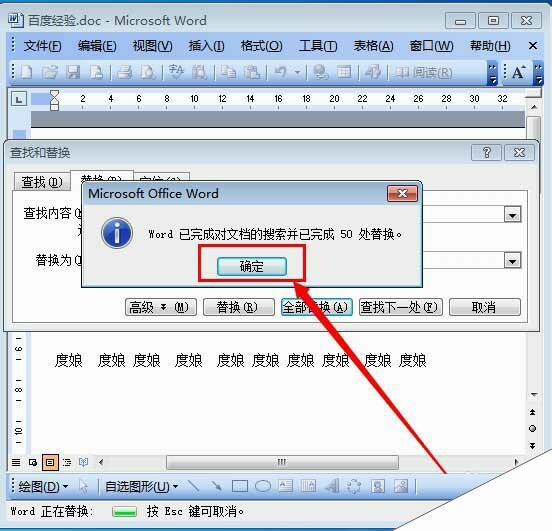This screenshot has height=531, width=552.
Task: Switch to Reading Layout view button
Action: (x=83, y=462)
